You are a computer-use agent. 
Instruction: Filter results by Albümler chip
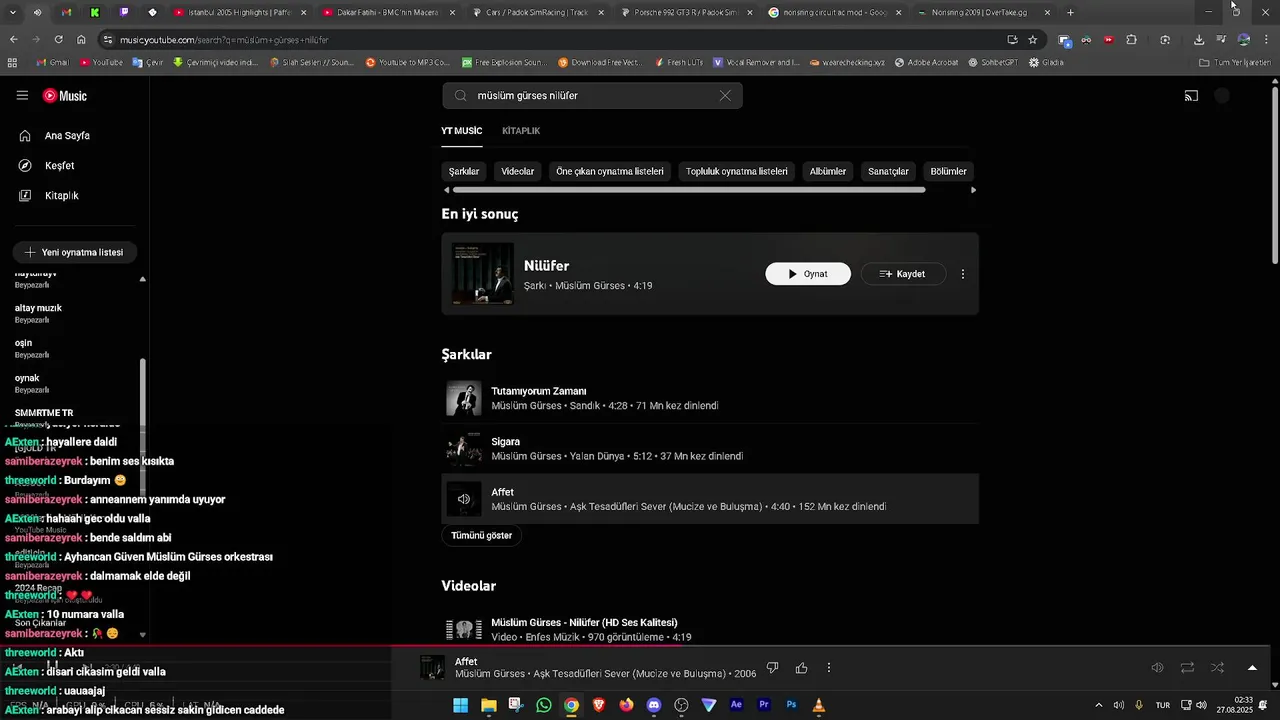click(828, 172)
